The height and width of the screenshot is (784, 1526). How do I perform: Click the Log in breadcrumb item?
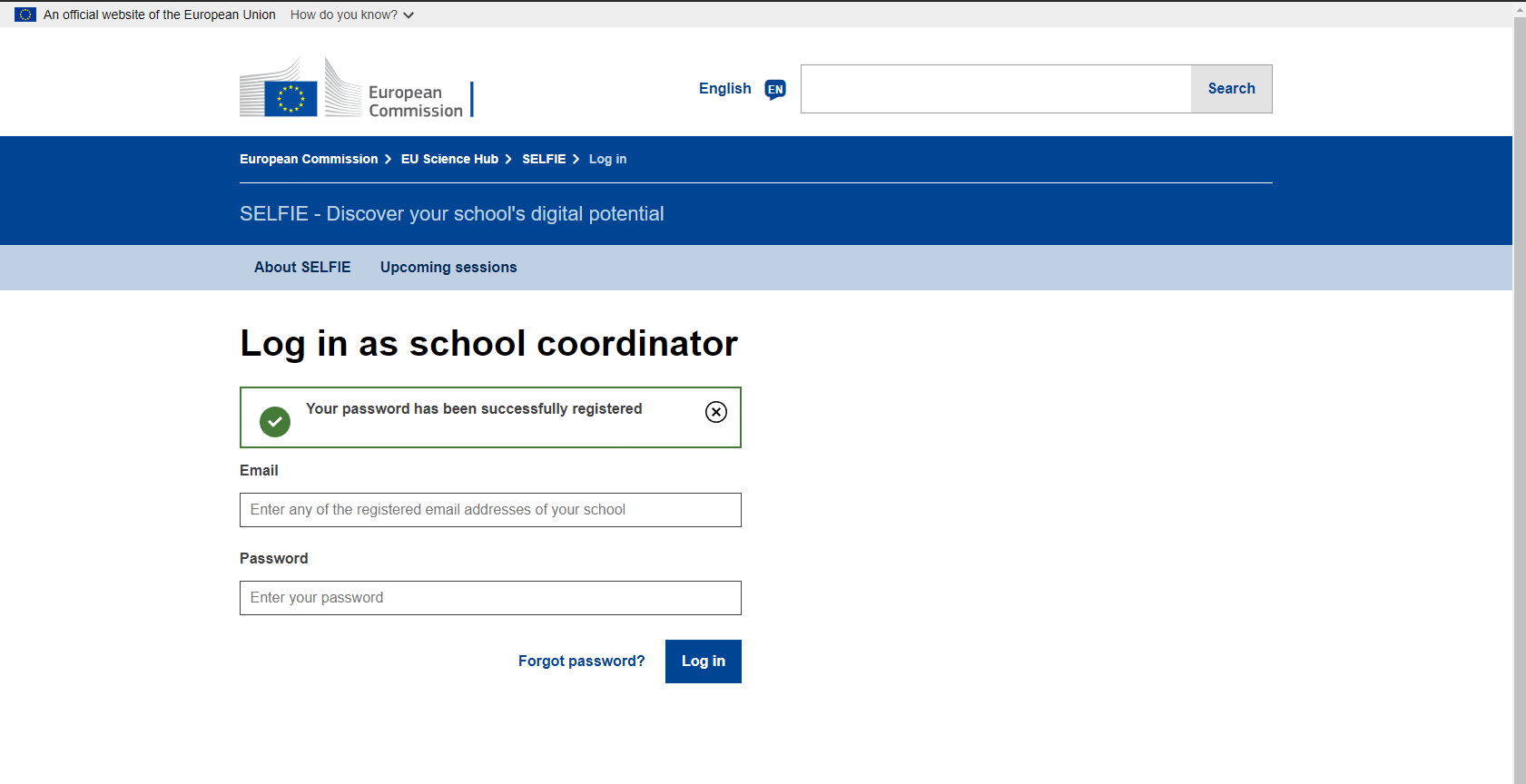(607, 159)
